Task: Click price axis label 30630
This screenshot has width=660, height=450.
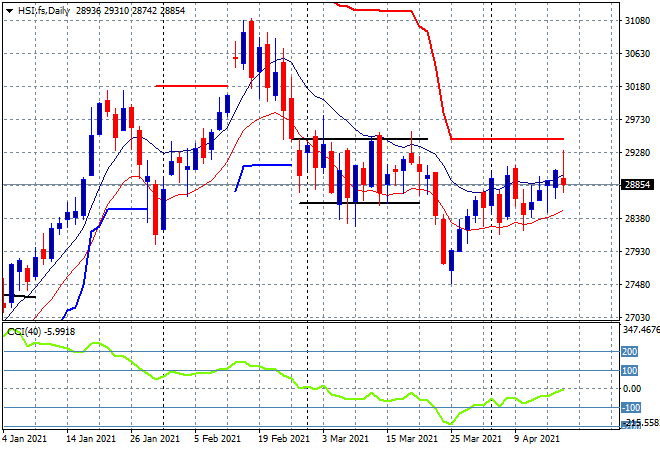Action: coord(638,53)
